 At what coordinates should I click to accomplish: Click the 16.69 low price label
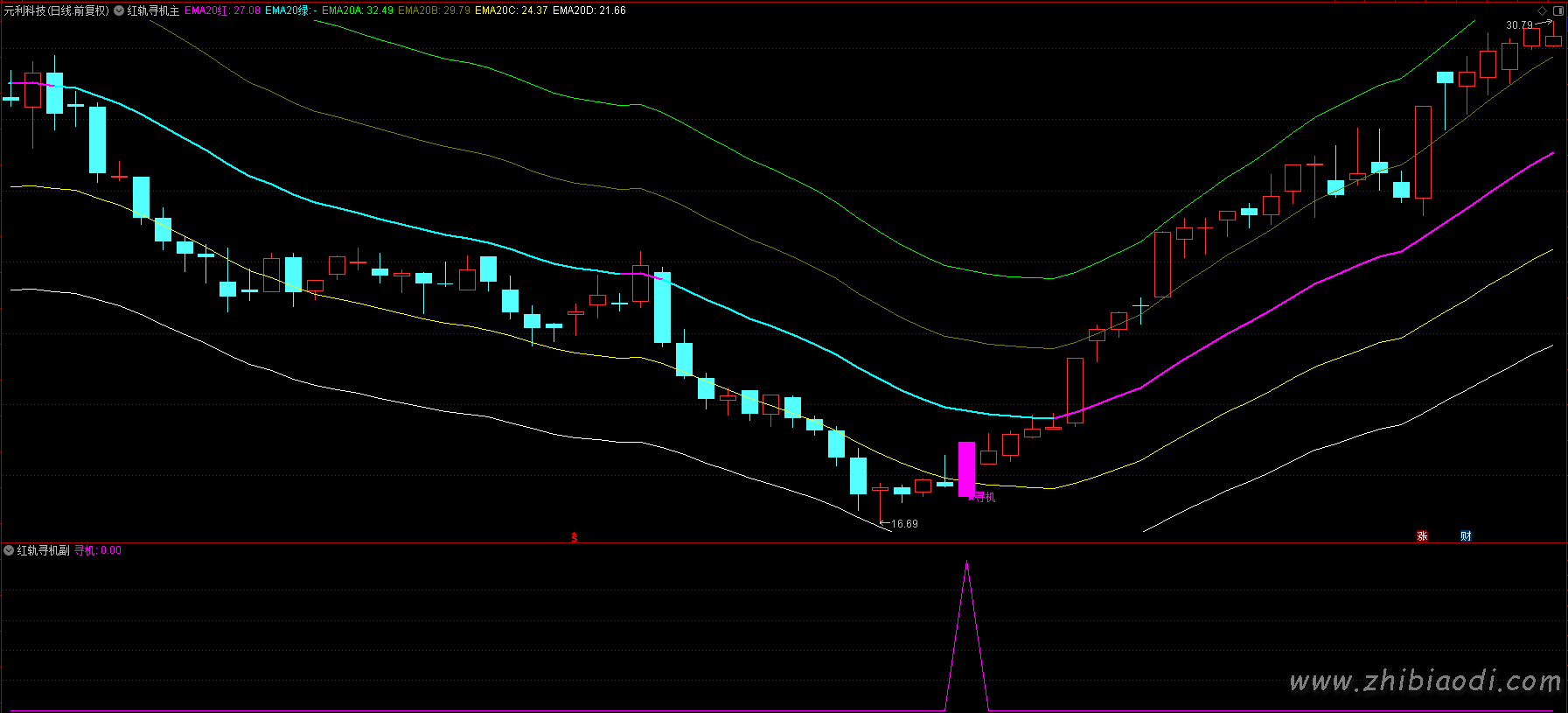(904, 524)
